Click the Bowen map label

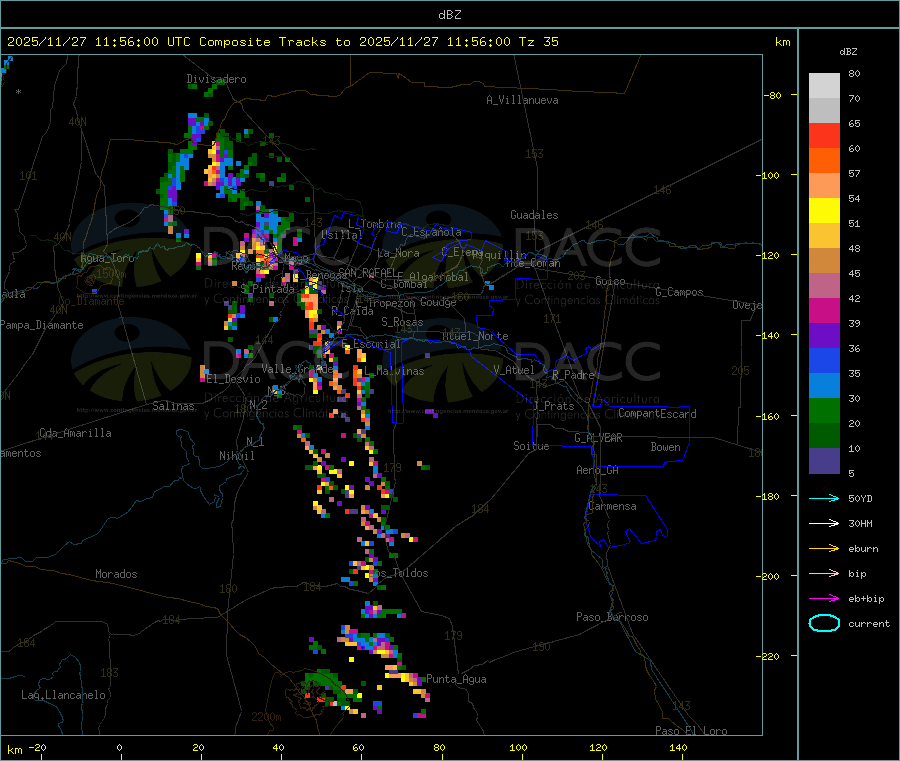click(x=665, y=448)
